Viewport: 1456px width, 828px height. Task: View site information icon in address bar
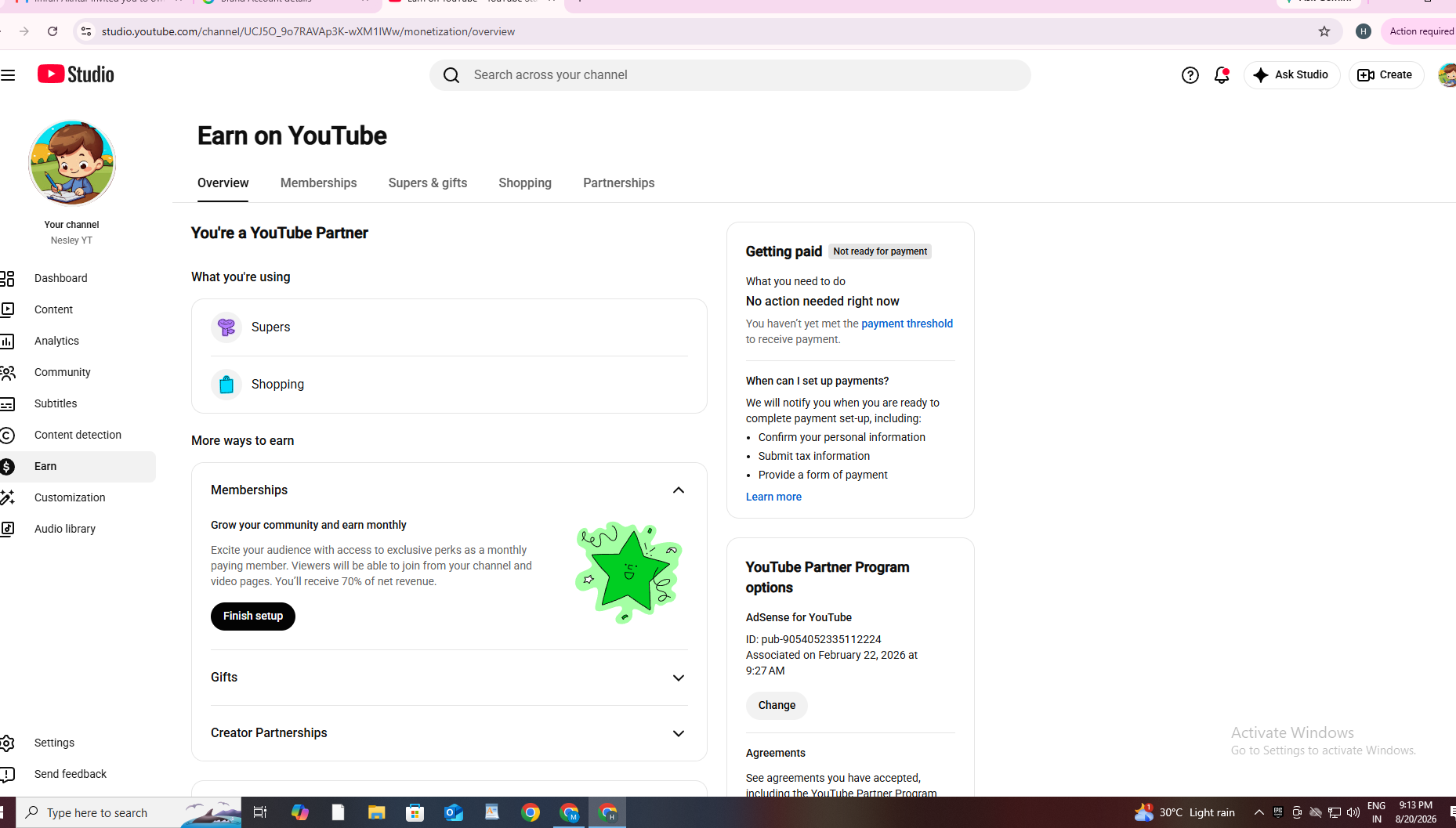[x=86, y=32]
